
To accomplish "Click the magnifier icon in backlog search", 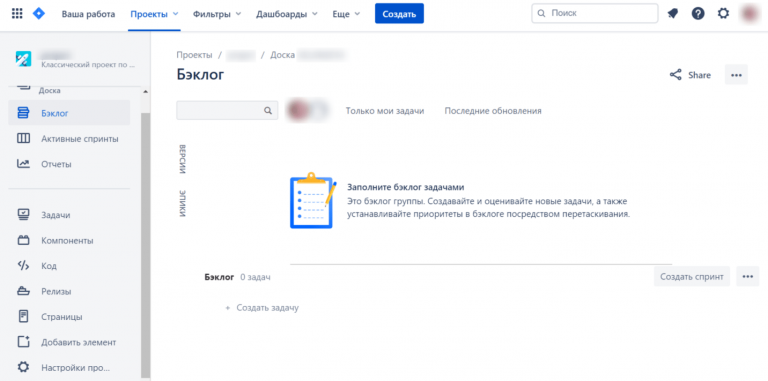I will click(x=268, y=111).
